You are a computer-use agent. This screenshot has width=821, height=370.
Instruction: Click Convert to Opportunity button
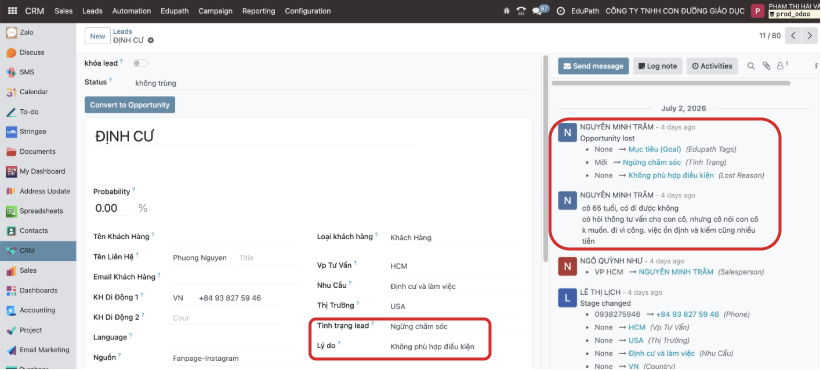click(130, 105)
